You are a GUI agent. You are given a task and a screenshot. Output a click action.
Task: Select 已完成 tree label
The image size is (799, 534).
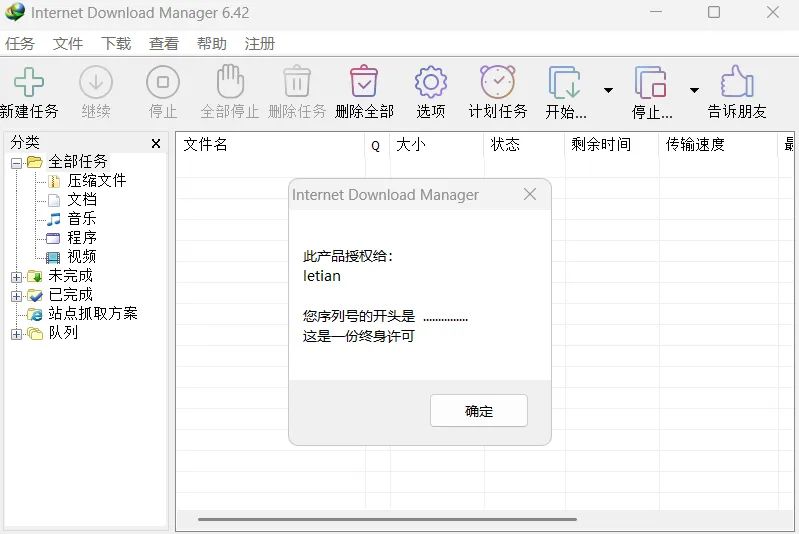pyautogui.click(x=70, y=295)
